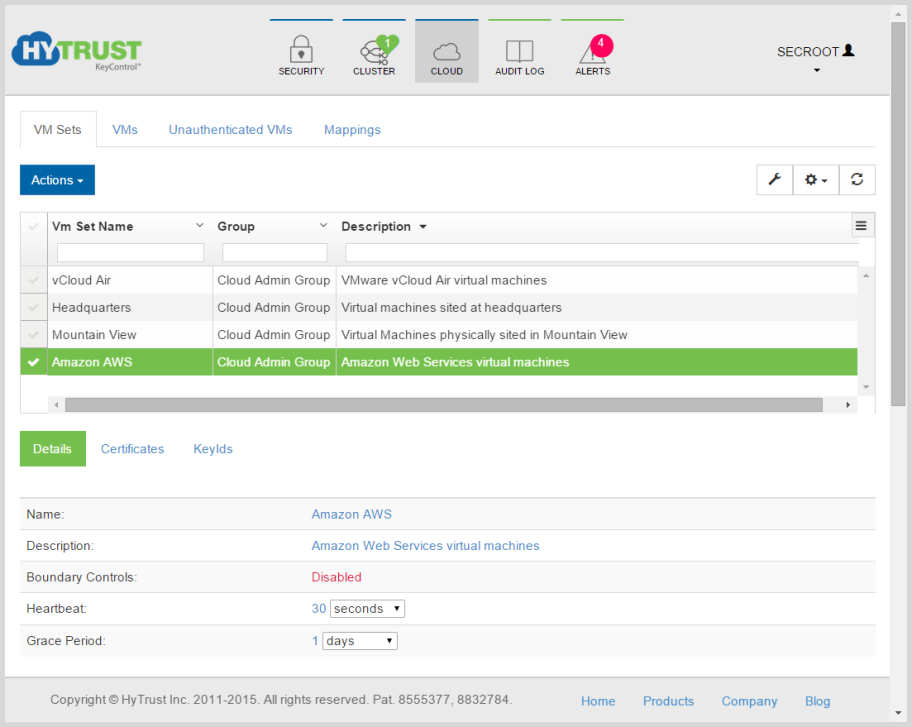Click the page vertical scrollbar thumb
This screenshot has width=912, height=727.
[898, 214]
